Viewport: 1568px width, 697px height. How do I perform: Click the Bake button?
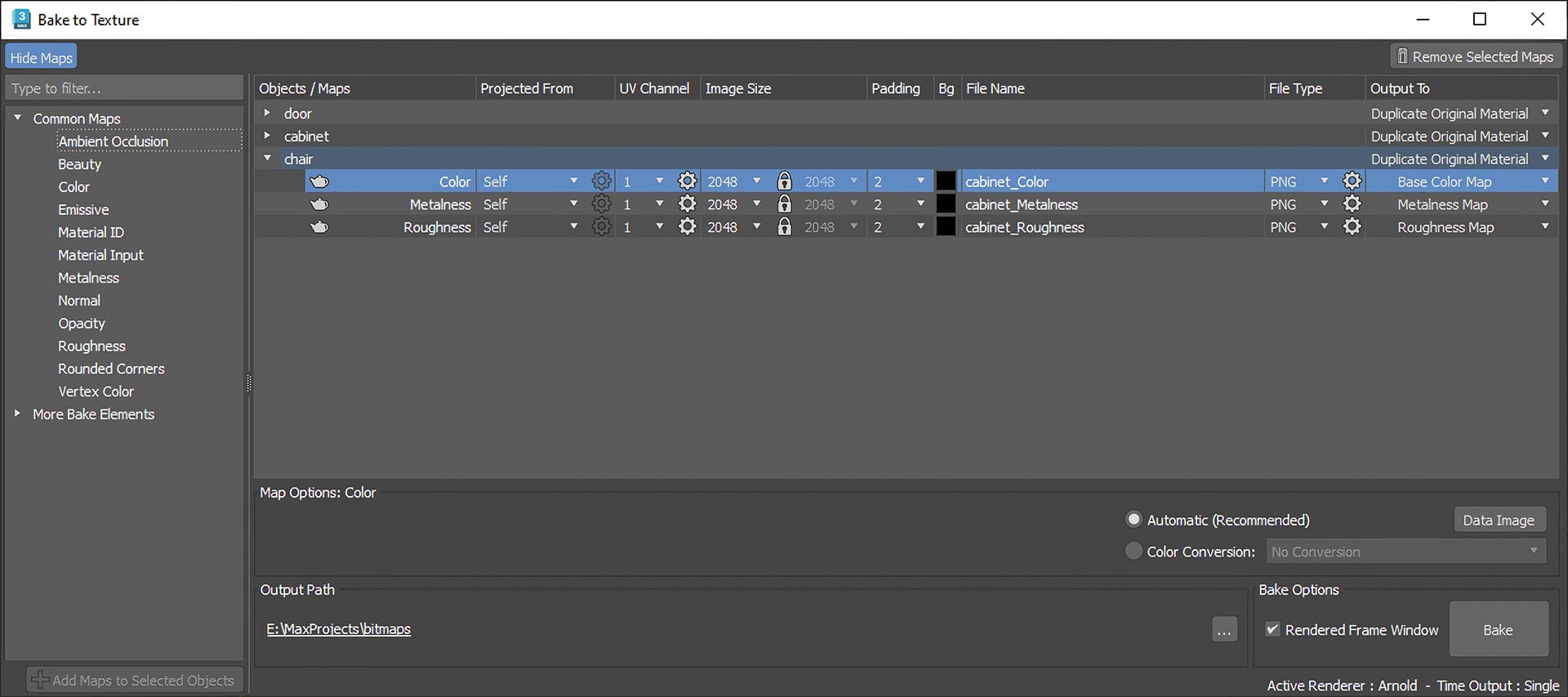pyautogui.click(x=1499, y=629)
